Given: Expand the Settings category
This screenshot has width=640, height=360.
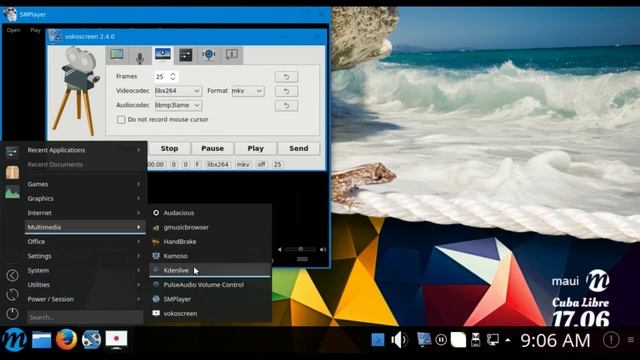Looking at the screenshot, I should 84,256.
